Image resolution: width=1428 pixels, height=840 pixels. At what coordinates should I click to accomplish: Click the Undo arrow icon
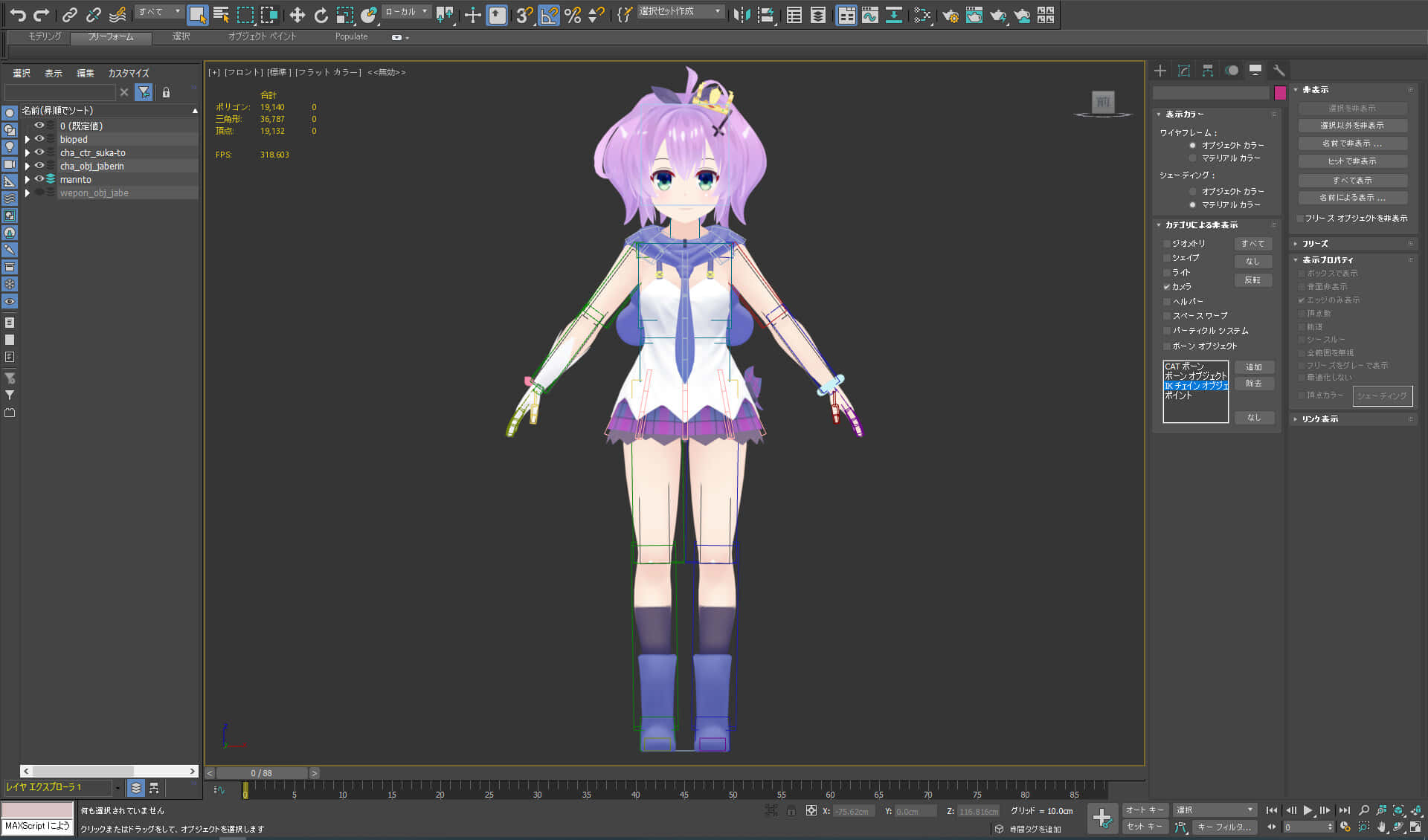click(x=18, y=14)
